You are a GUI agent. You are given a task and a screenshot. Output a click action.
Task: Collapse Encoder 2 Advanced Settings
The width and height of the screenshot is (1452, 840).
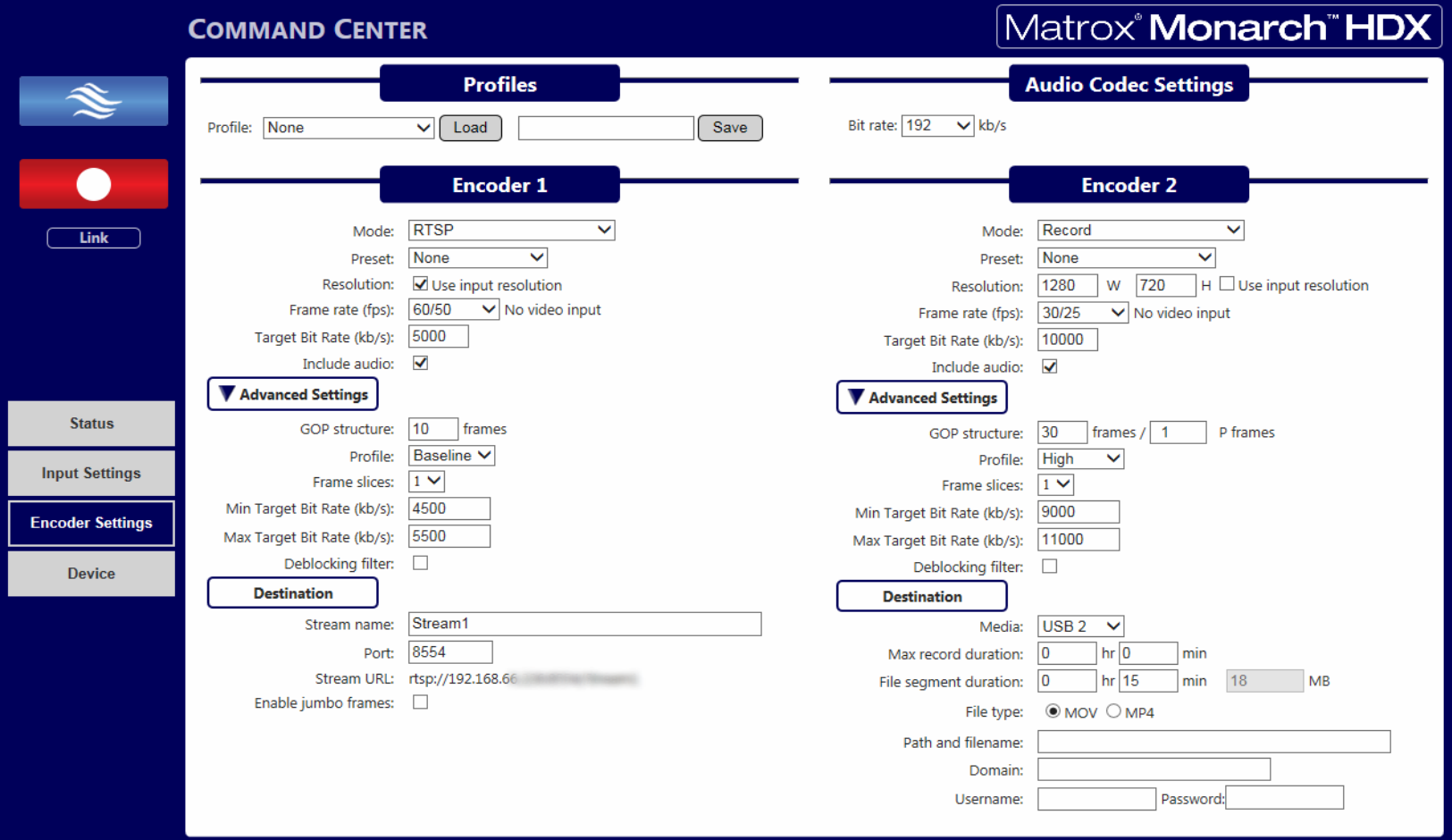(x=922, y=398)
